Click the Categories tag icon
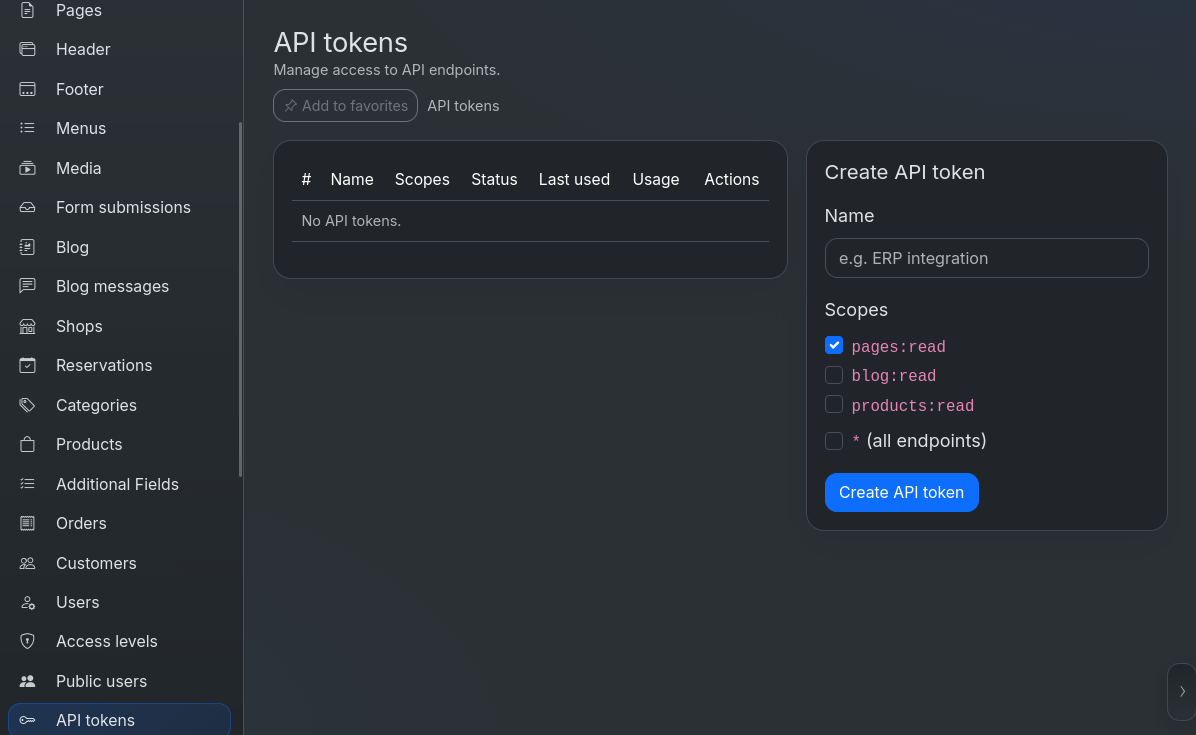1196x735 pixels. click(27, 405)
